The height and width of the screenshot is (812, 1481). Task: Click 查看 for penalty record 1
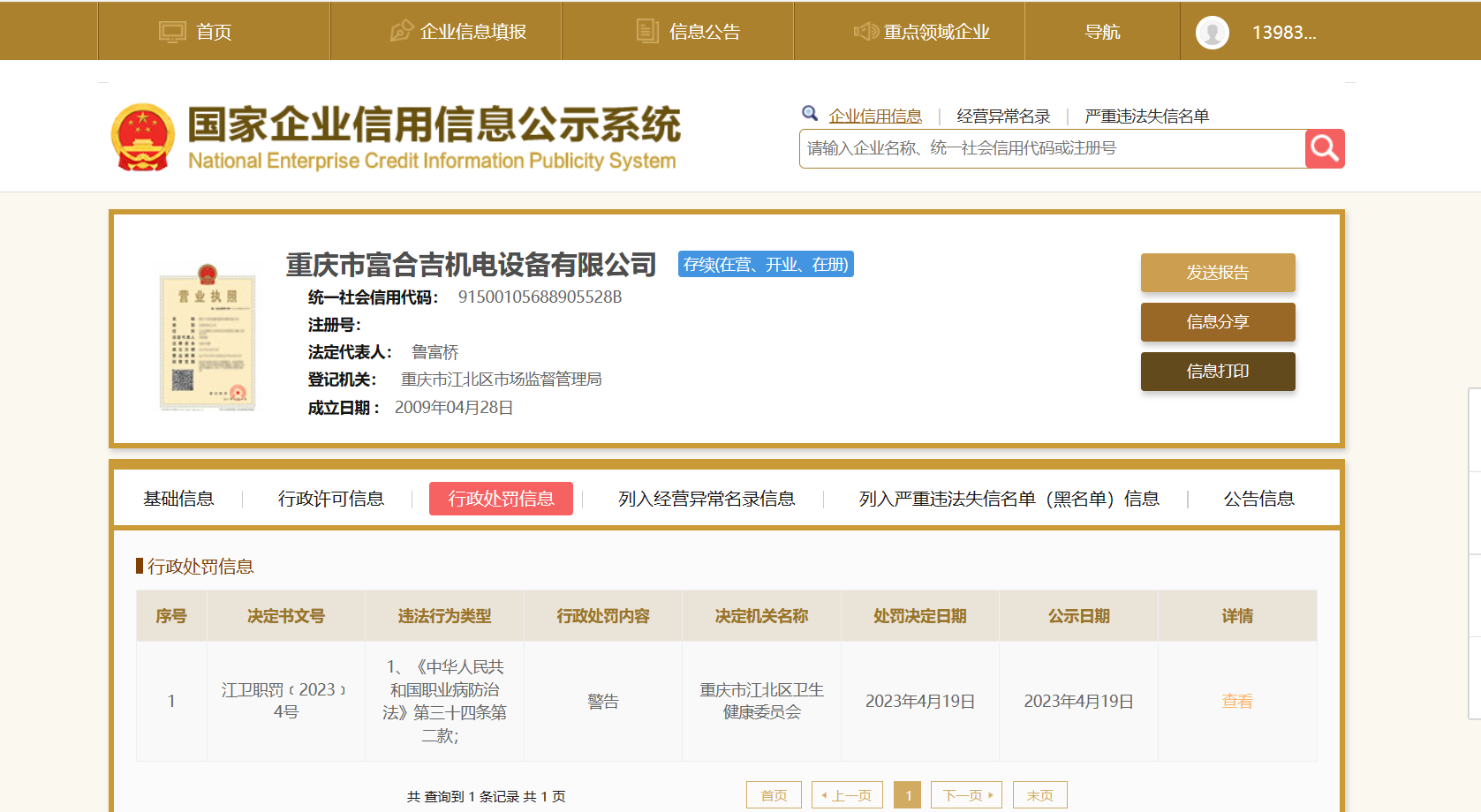click(1237, 701)
